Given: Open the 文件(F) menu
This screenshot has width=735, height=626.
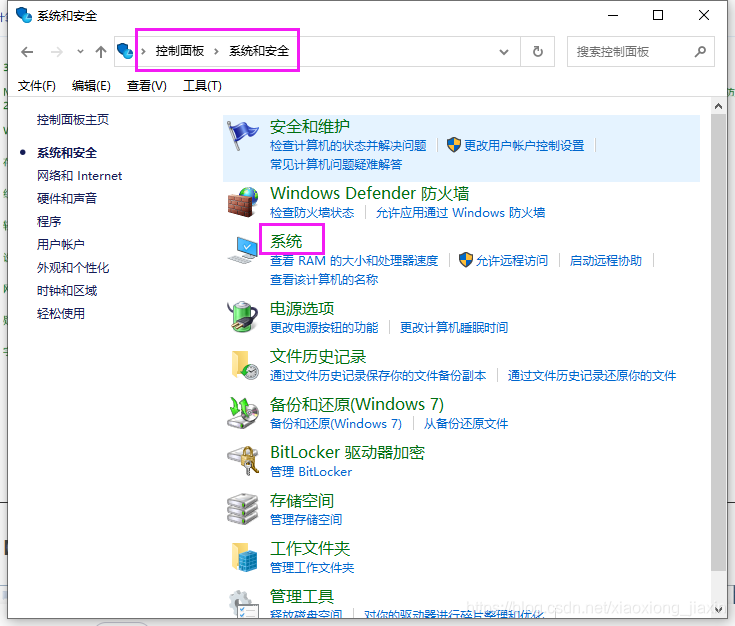Looking at the screenshot, I should click(x=37, y=86).
